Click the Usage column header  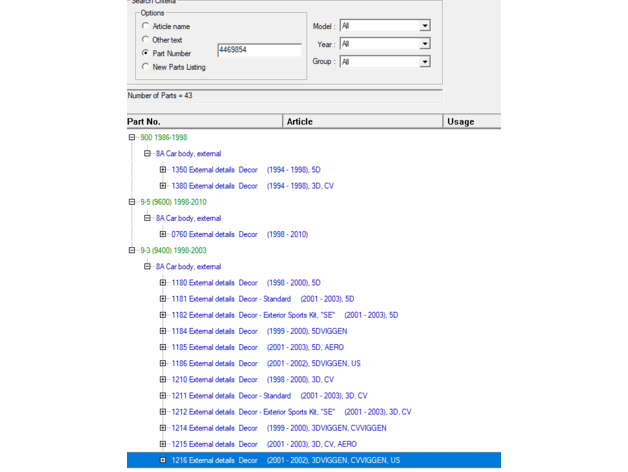tap(472, 122)
